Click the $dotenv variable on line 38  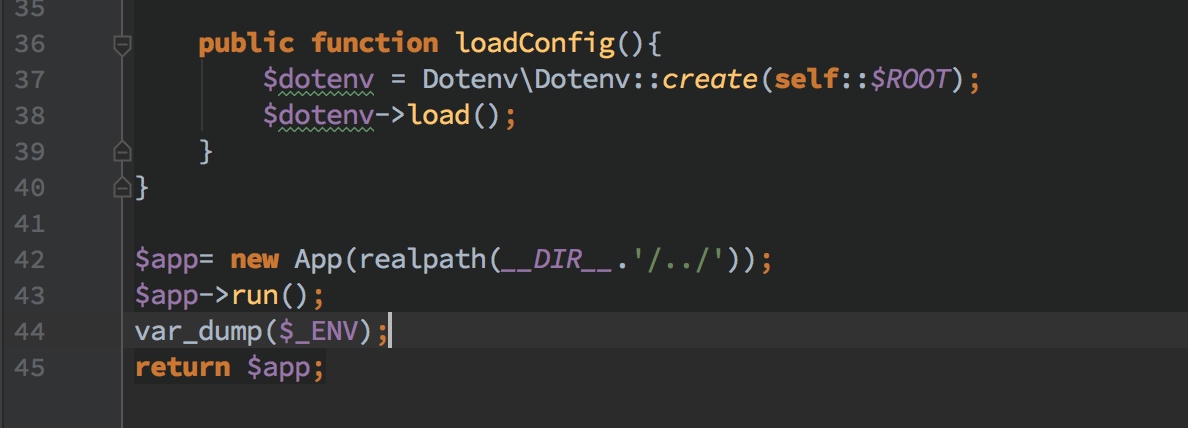(318, 115)
